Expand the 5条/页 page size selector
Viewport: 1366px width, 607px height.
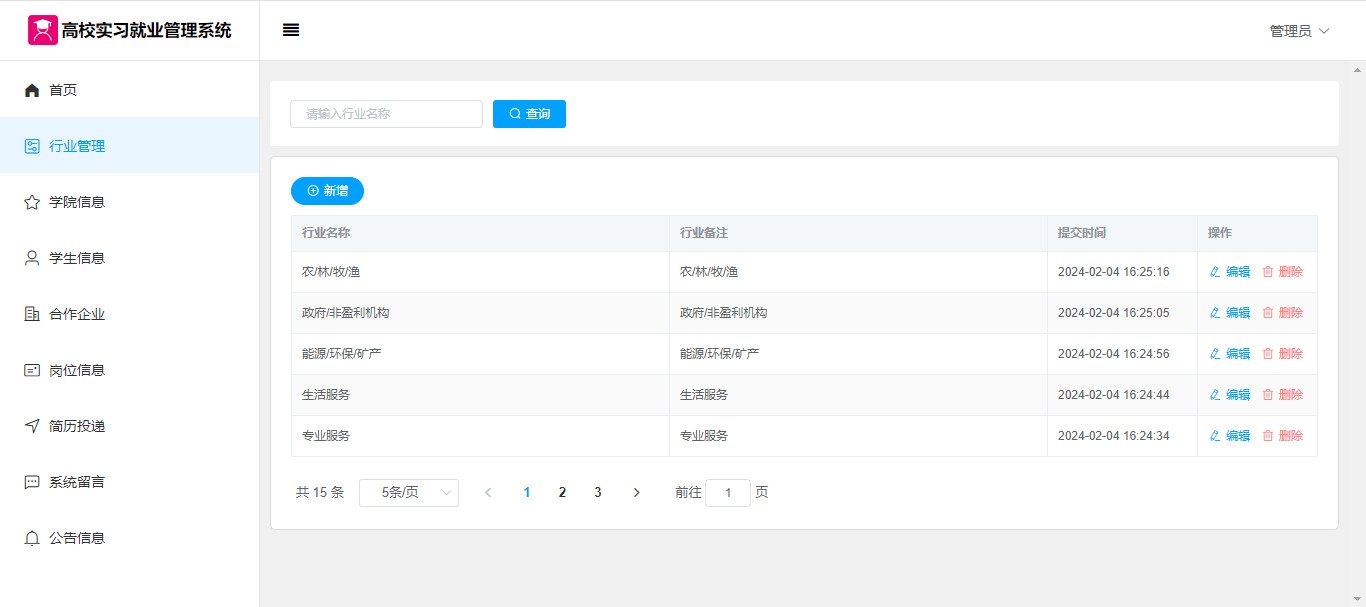[x=408, y=492]
